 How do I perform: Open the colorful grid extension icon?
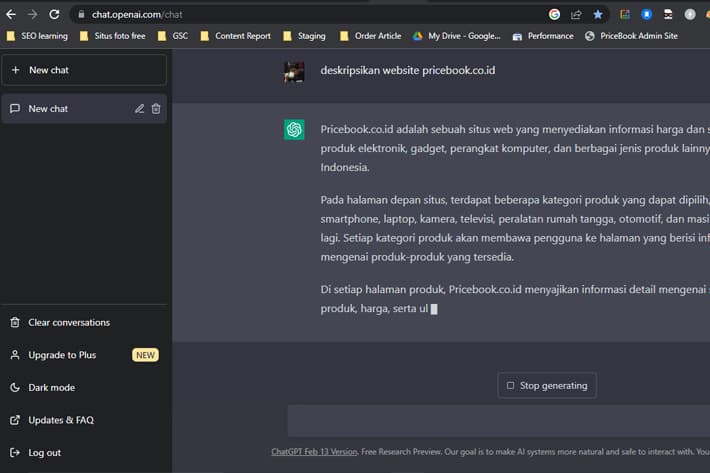[625, 14]
